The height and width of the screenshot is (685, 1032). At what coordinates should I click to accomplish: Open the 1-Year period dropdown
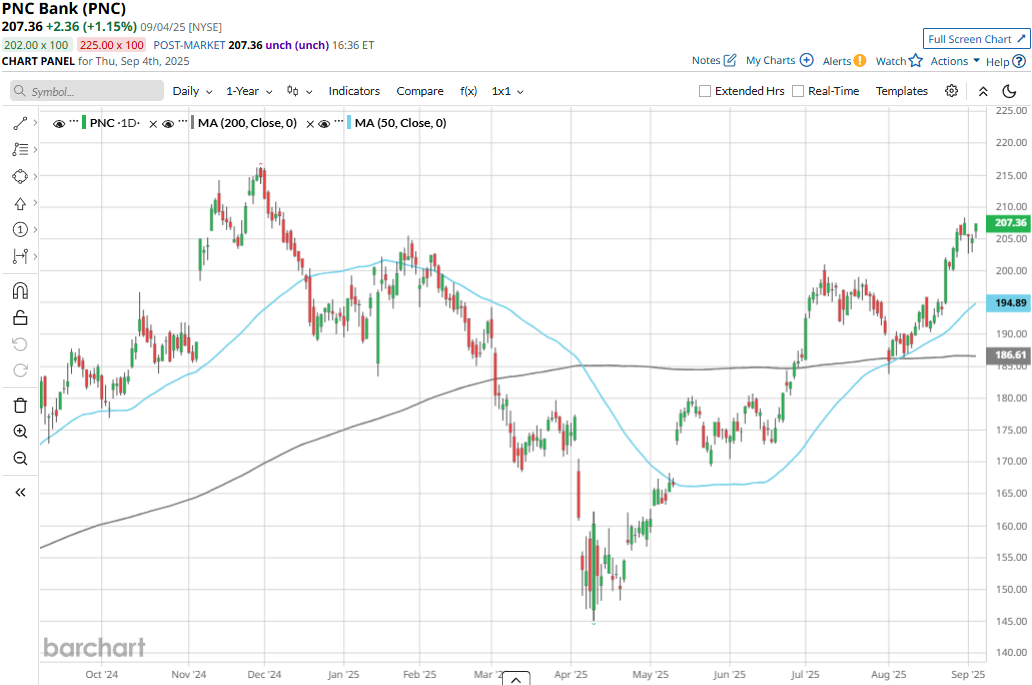coord(249,91)
